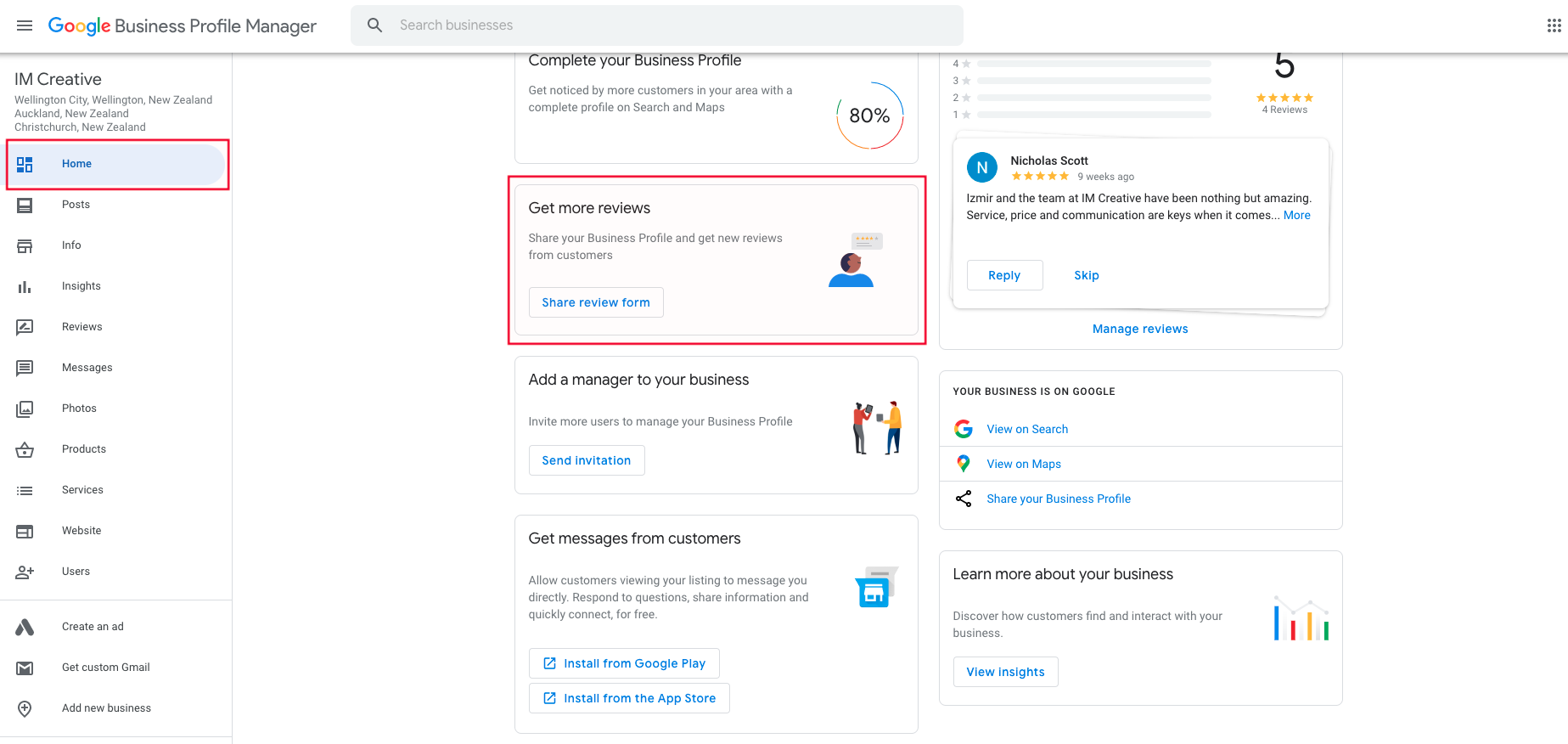1568x744 pixels.
Task: Click the Messages chat icon
Action: point(25,368)
